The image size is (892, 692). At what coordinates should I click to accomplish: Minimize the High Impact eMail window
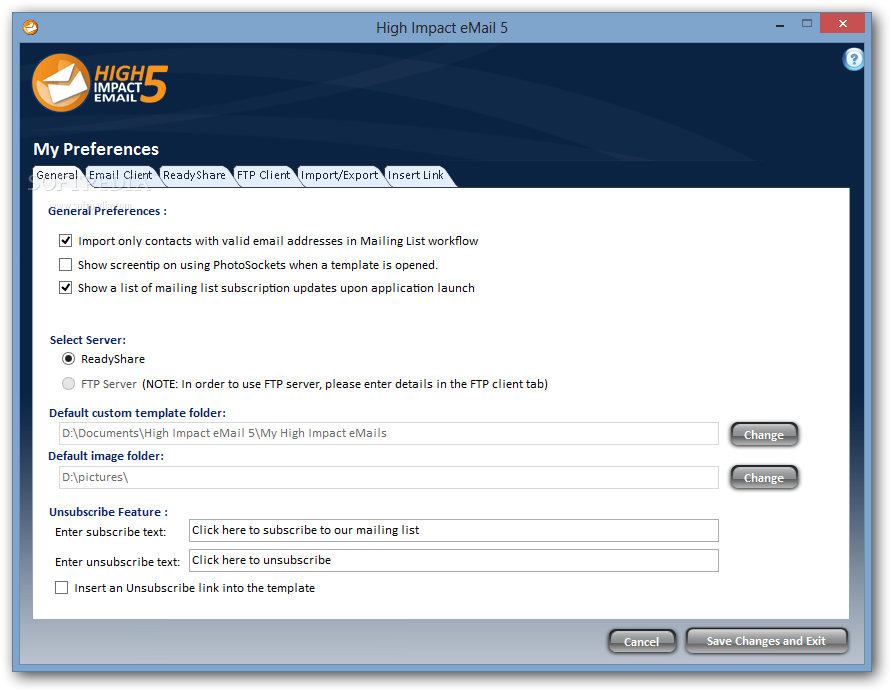780,25
